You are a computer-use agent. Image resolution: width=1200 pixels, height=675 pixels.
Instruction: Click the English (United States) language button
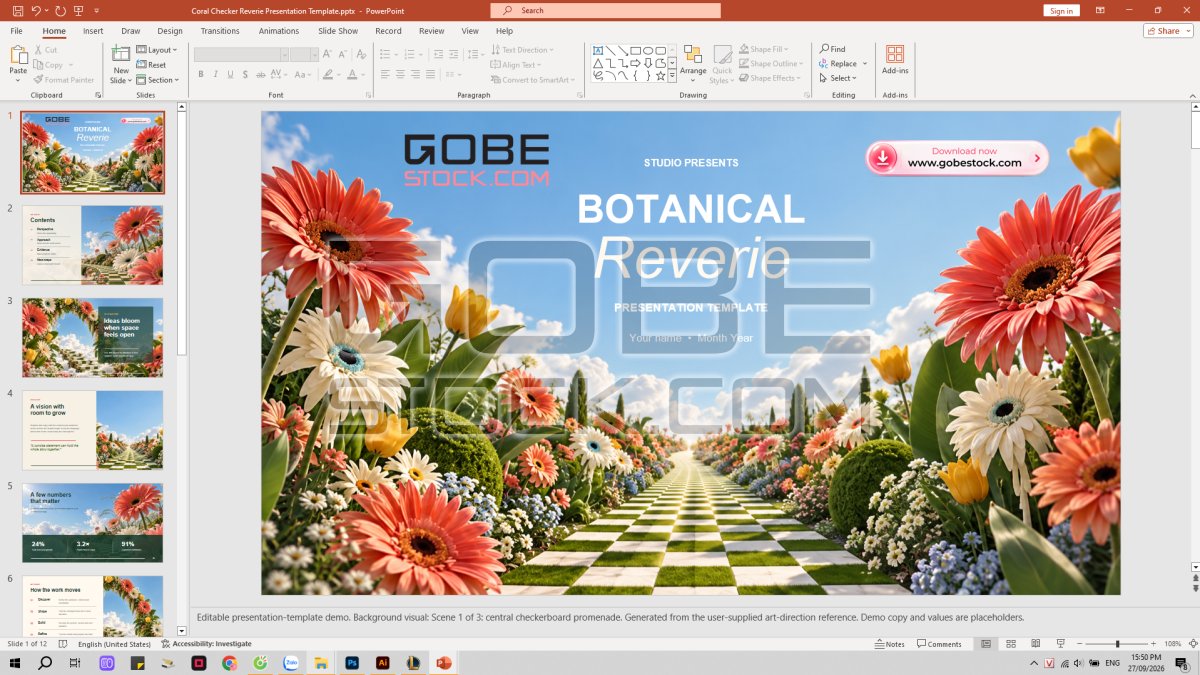tap(114, 644)
